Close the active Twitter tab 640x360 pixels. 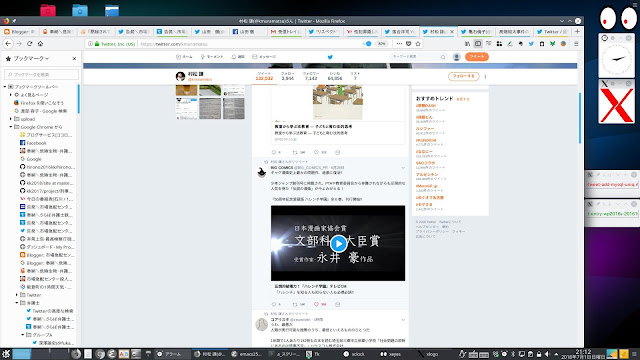[452, 31]
